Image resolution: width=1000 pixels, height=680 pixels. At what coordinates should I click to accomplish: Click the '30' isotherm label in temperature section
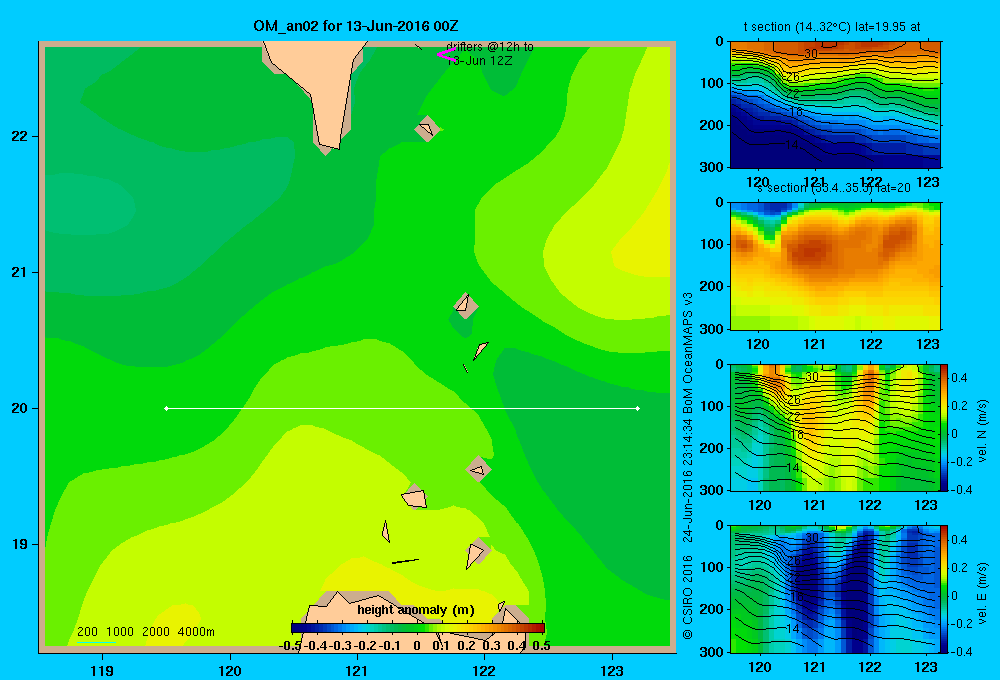811,54
